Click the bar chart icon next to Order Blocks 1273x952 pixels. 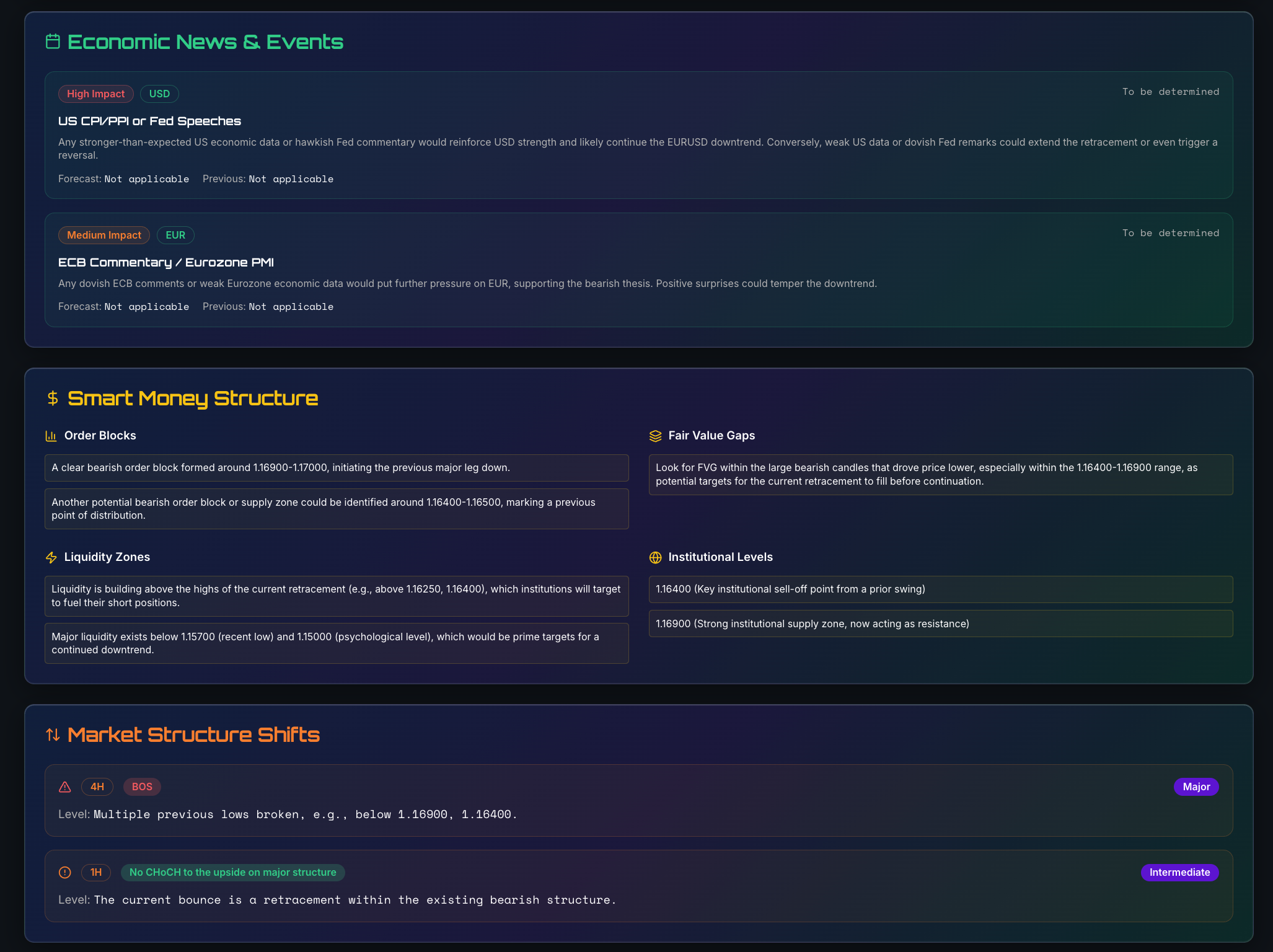51,436
